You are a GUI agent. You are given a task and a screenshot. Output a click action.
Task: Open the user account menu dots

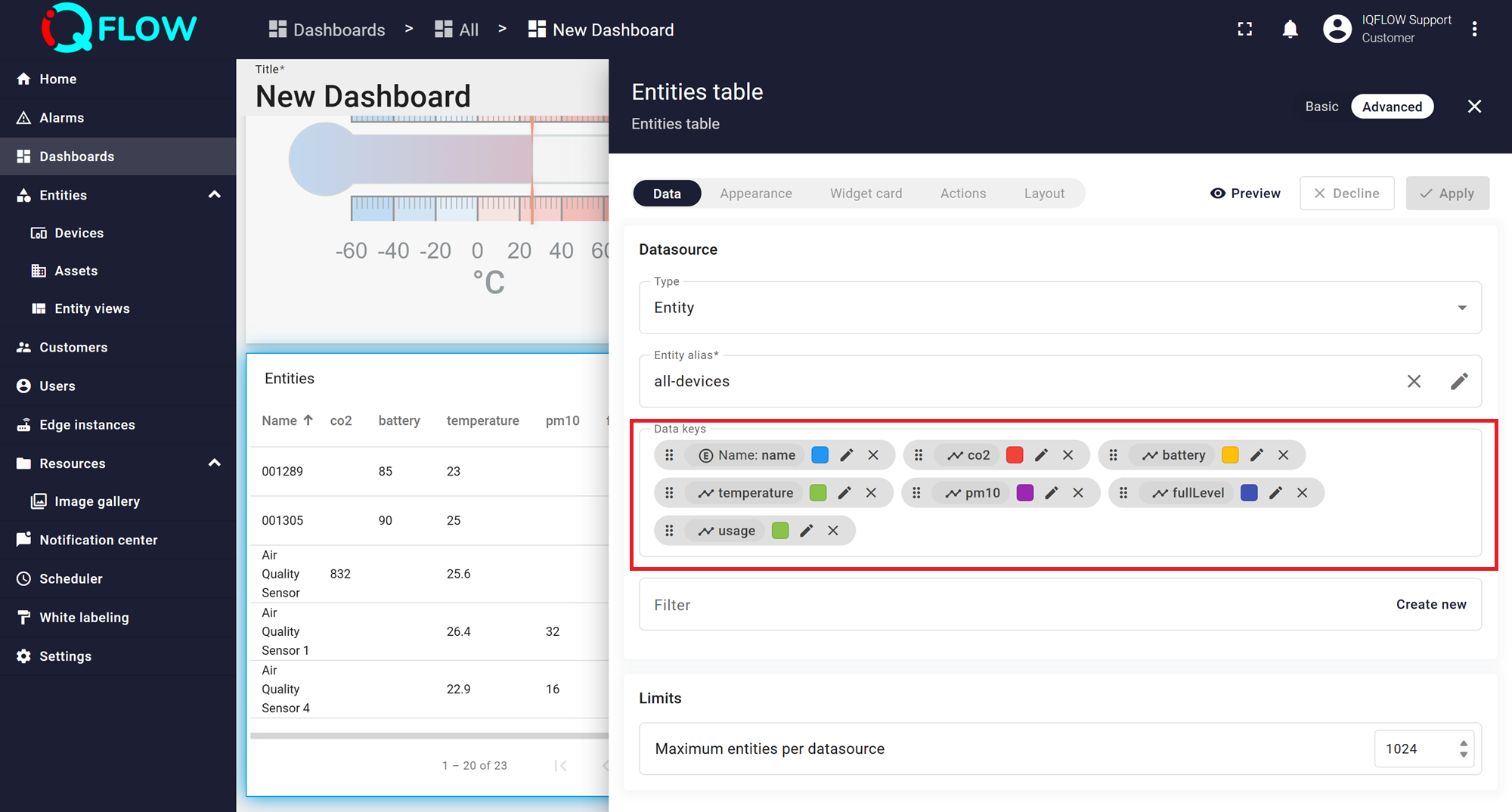[1474, 29]
